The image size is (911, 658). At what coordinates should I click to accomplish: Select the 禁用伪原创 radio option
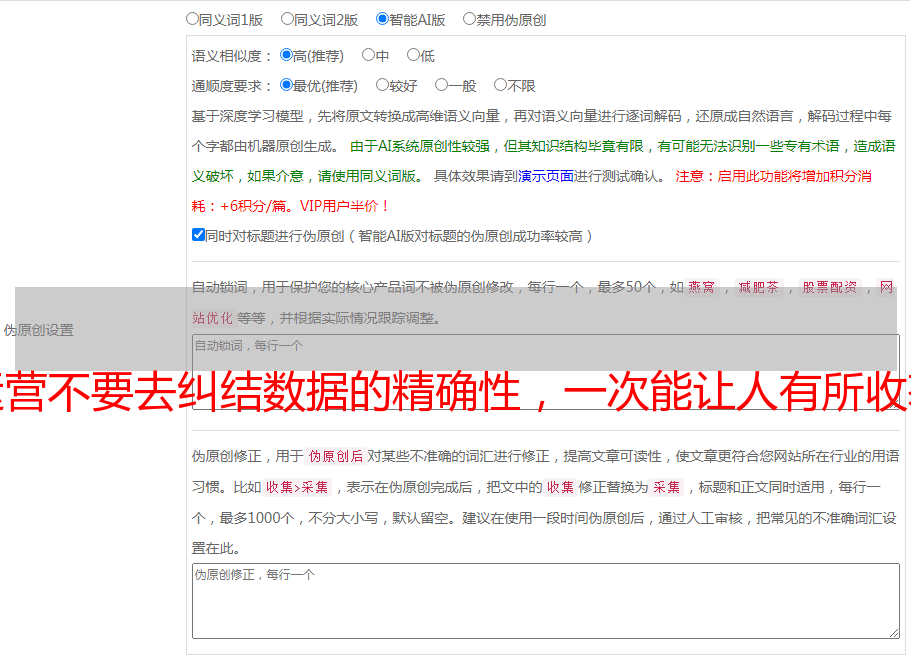(x=469, y=19)
